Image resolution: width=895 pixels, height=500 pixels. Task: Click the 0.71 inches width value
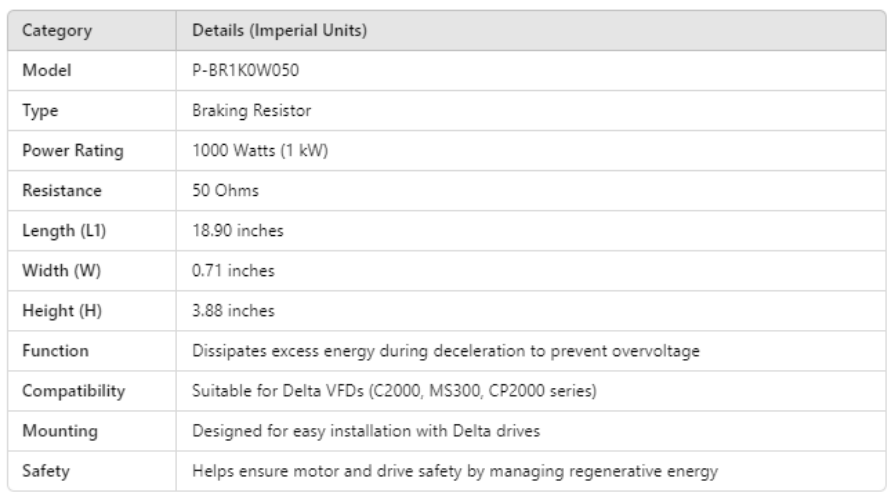233,271
